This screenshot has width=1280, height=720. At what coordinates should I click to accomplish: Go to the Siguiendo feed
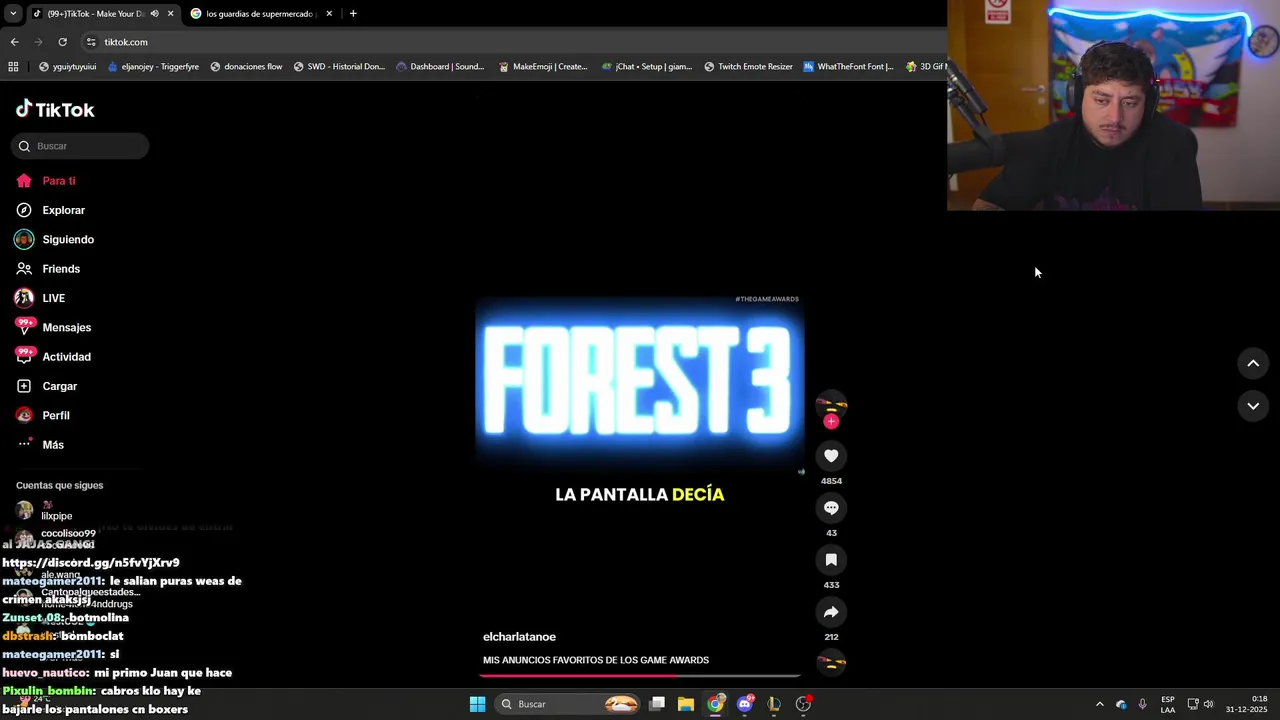click(x=55, y=240)
